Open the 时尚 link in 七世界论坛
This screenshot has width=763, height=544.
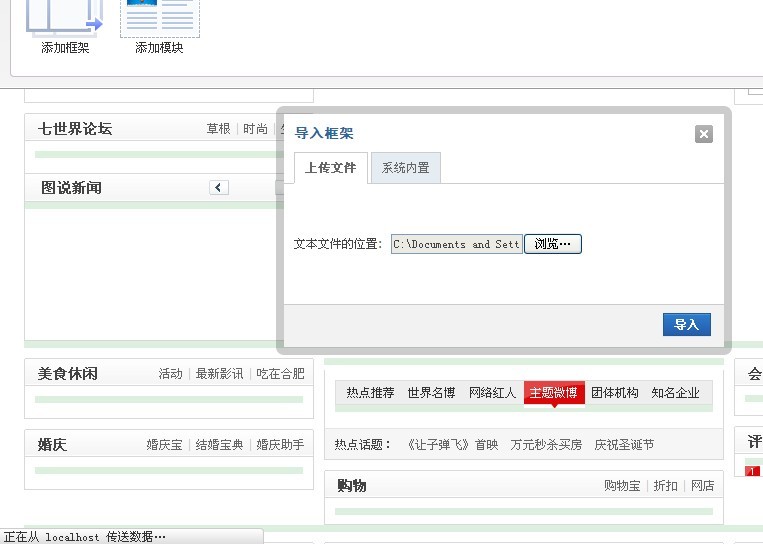pyautogui.click(x=255, y=129)
